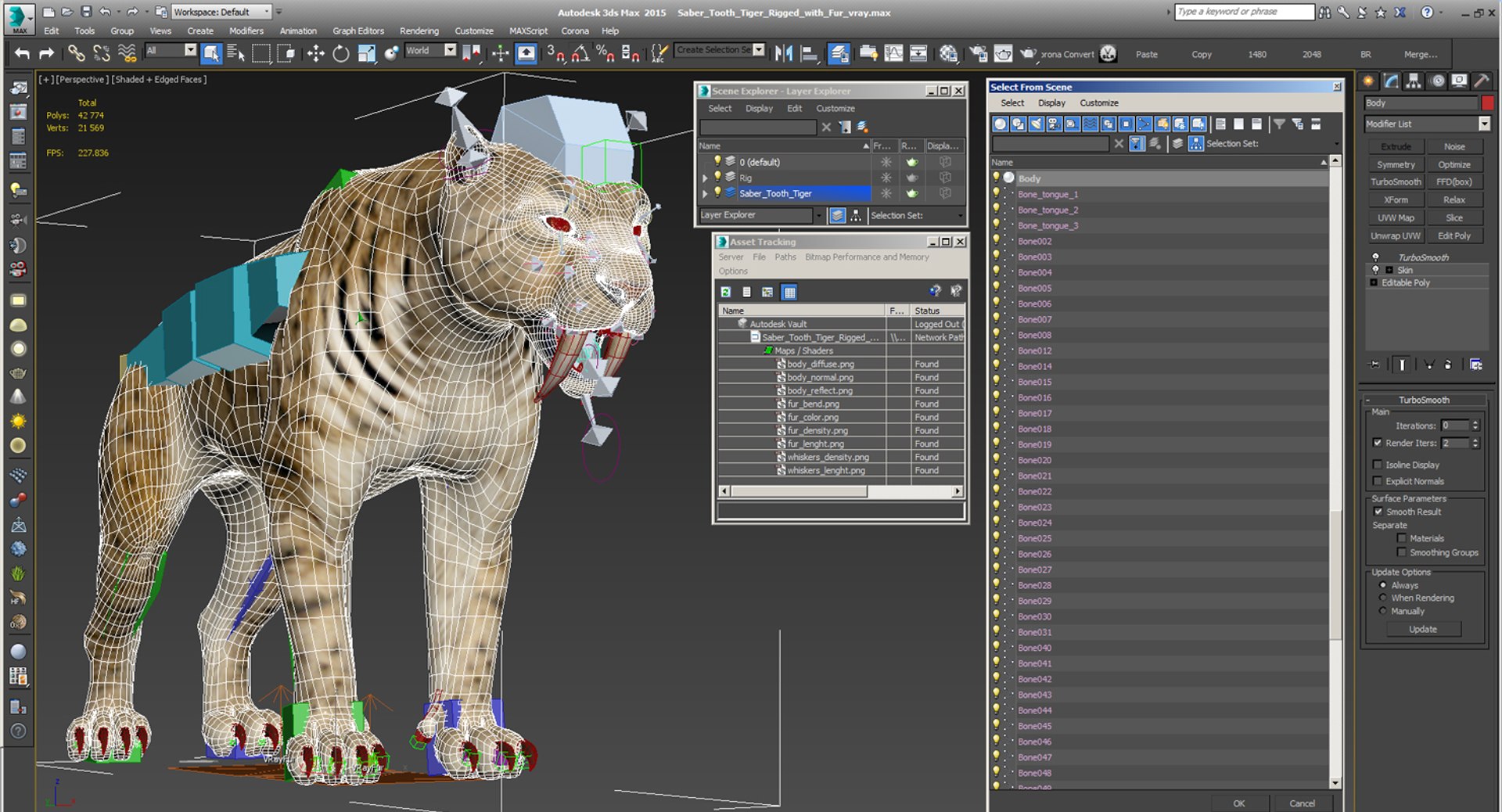Open the Workspace Default dropdown
1502x812 pixels.
pyautogui.click(x=267, y=12)
